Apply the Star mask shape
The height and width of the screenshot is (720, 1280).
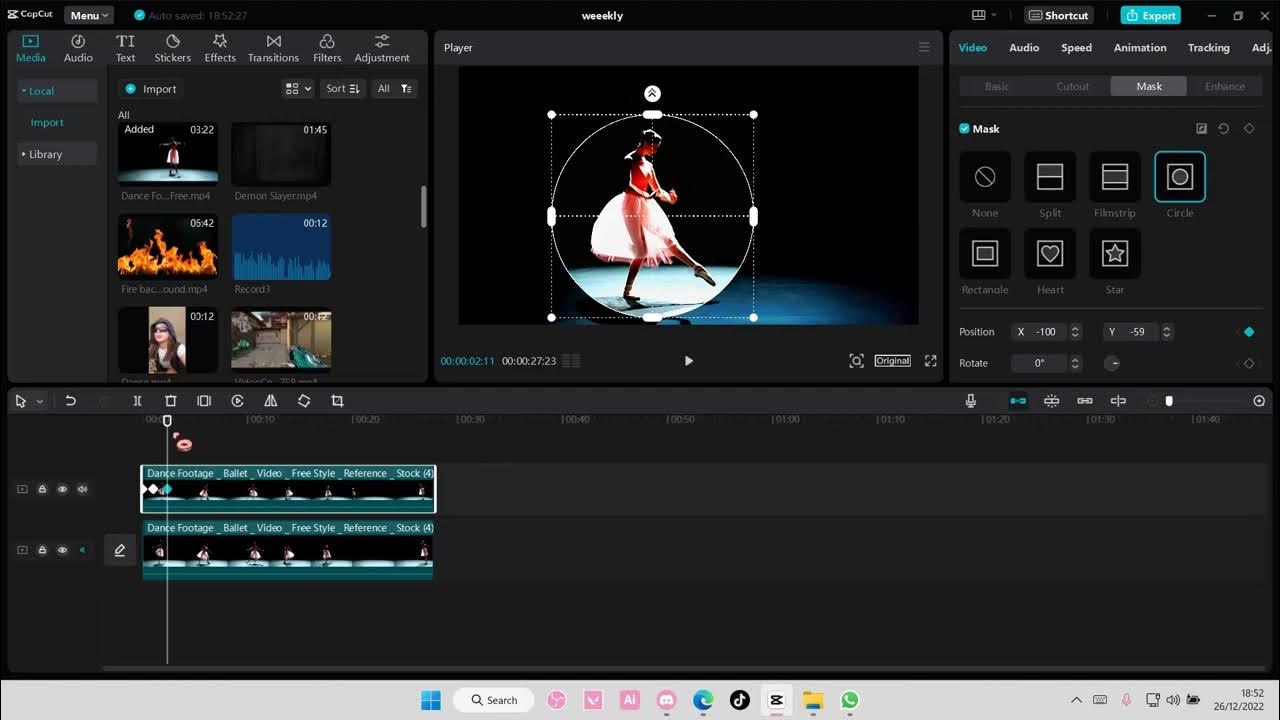(x=1115, y=254)
